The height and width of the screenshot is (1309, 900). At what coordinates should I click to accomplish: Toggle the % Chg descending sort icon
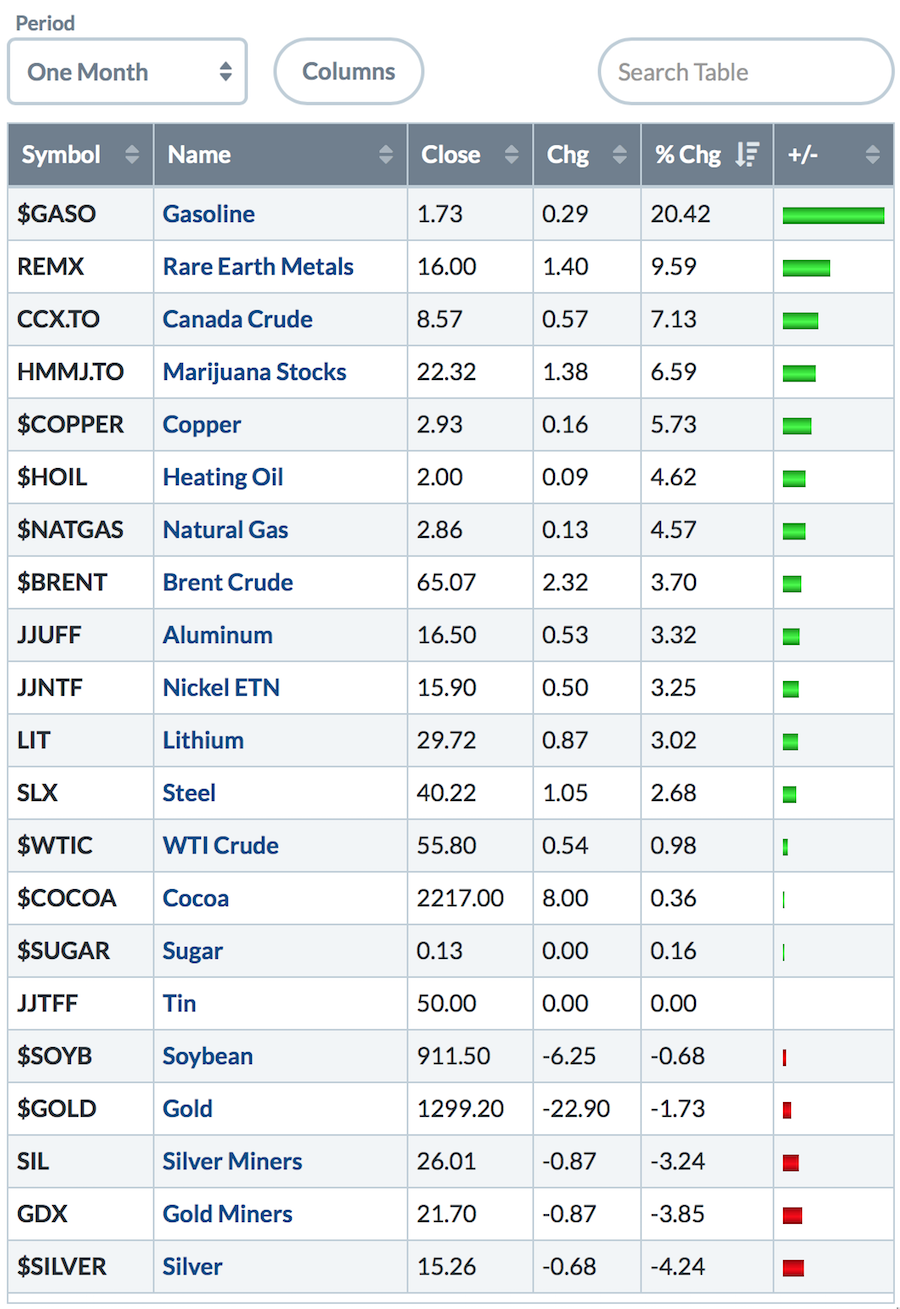point(747,155)
